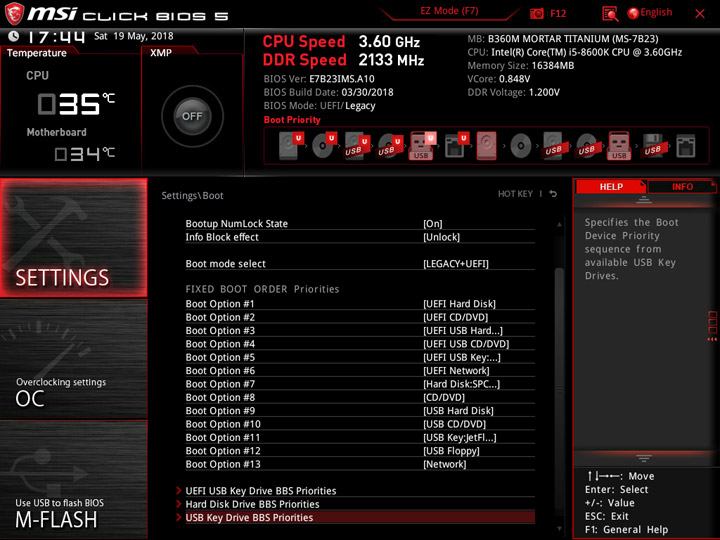Viewport: 720px width, 540px height.
Task: Open Boot Option #1 [UEFI Hard Disk] value
Action: pyautogui.click(x=459, y=304)
